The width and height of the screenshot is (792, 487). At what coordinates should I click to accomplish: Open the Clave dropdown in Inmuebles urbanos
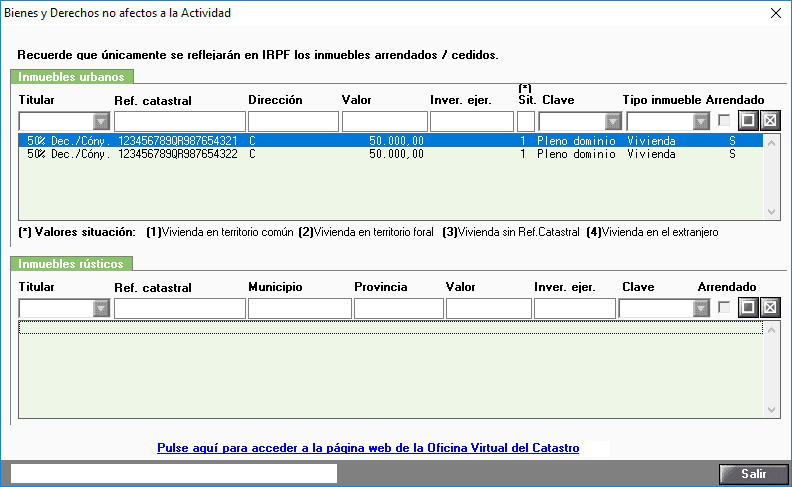click(x=612, y=121)
